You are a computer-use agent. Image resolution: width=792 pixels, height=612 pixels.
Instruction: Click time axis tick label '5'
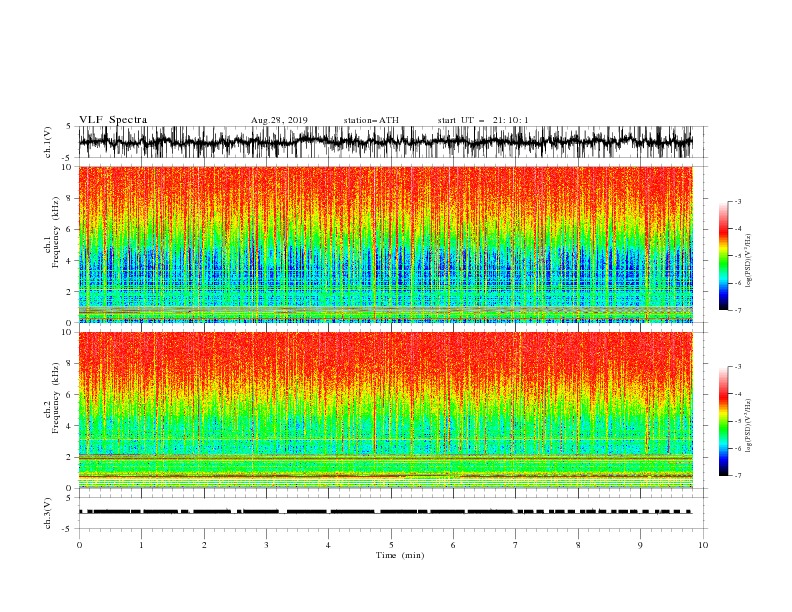pos(391,545)
